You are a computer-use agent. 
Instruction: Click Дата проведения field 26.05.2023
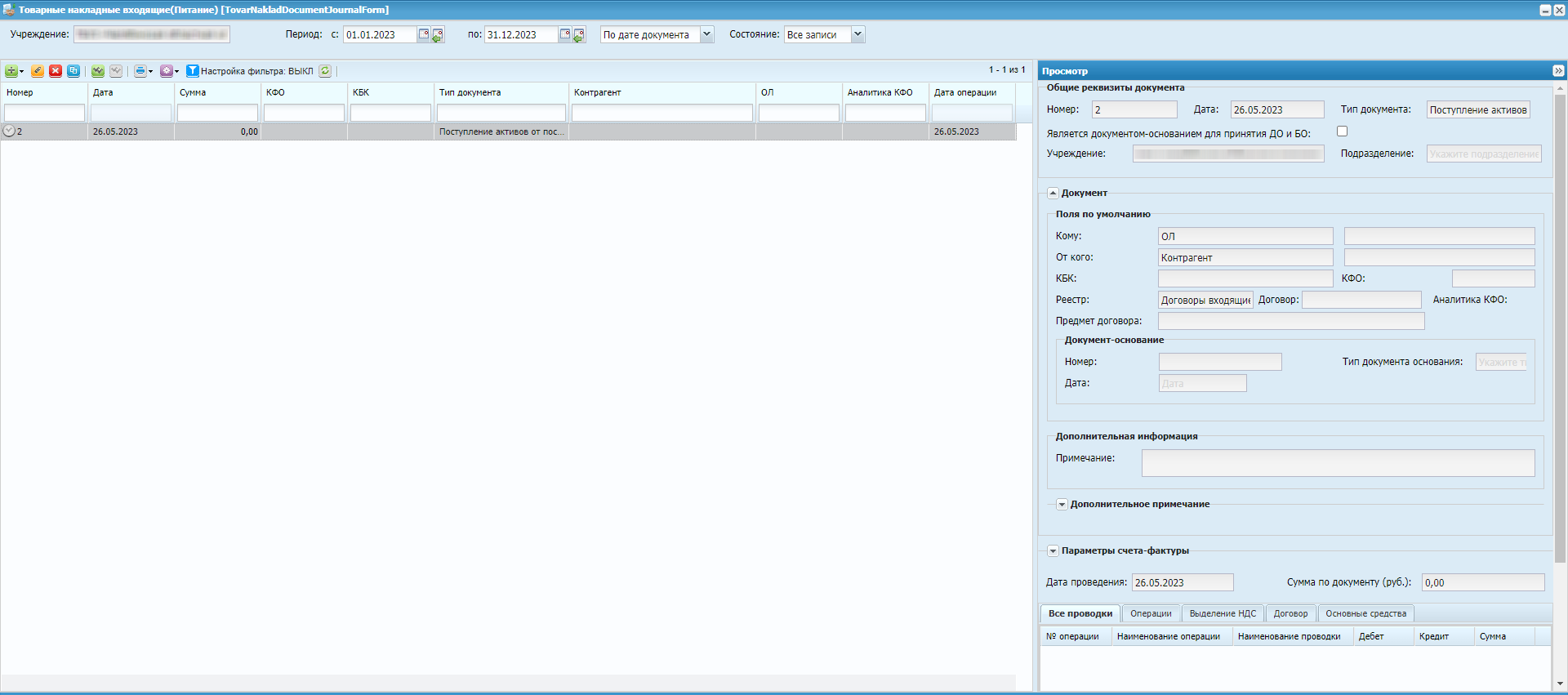coord(1183,582)
